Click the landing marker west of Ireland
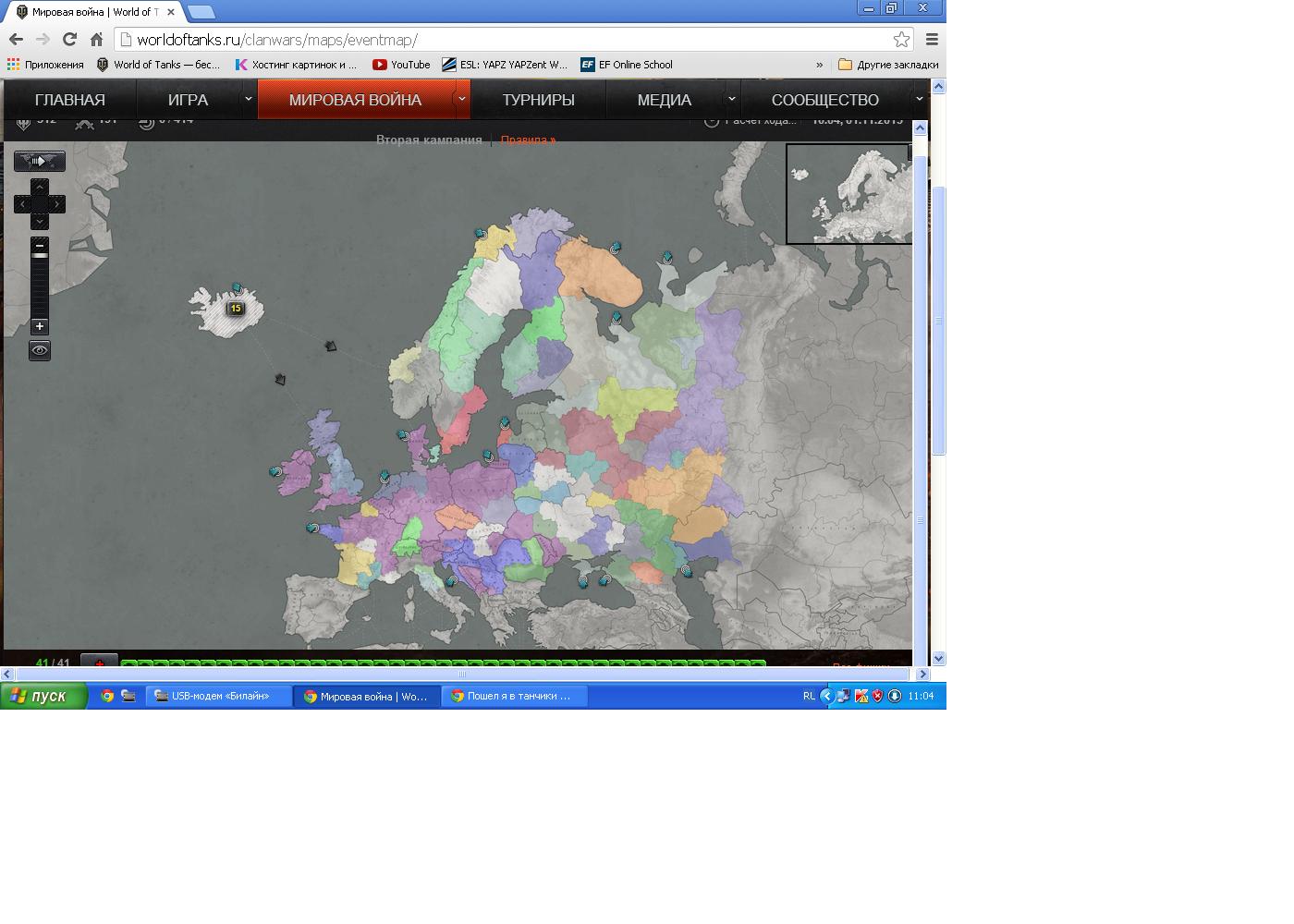Screen dimensions: 1294x924 point(275,472)
